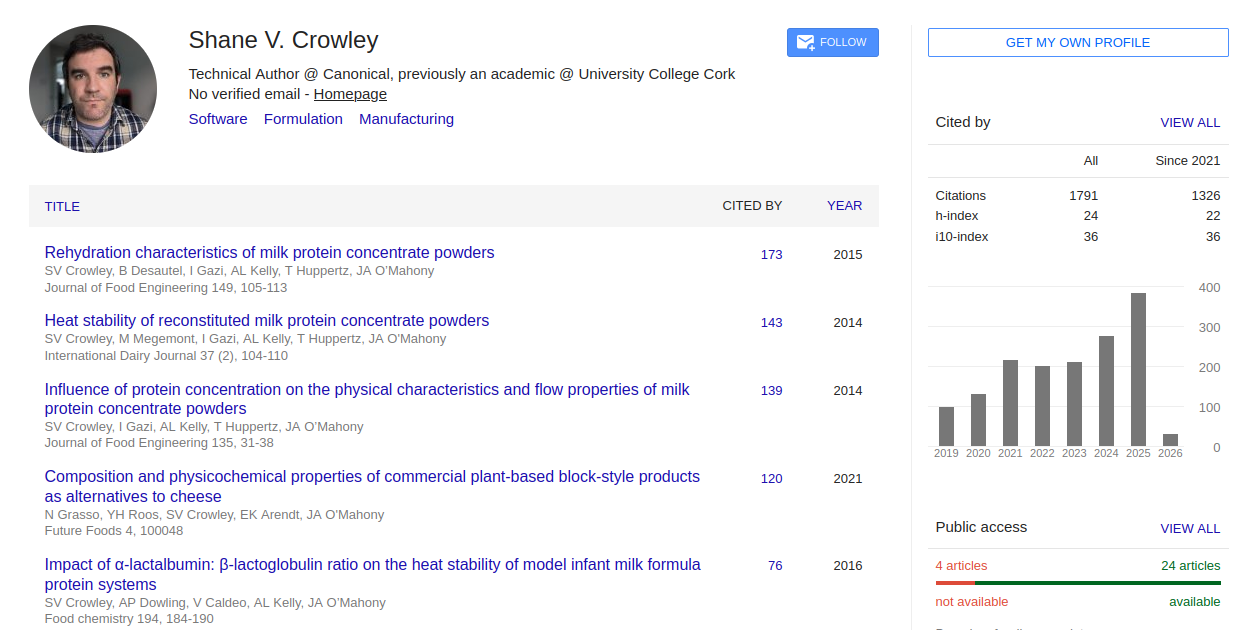Select the Manufacturing research label

click(406, 118)
